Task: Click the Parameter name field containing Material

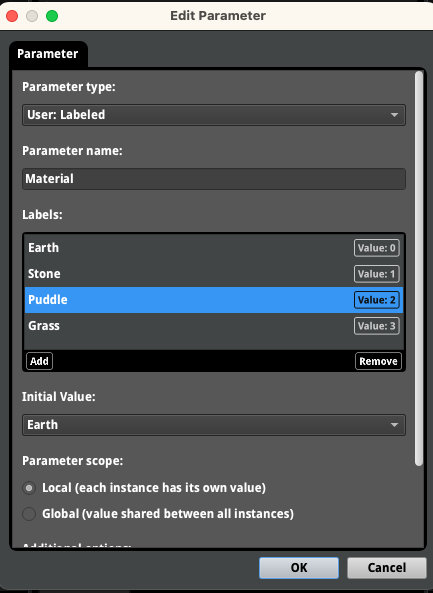Action: tap(214, 179)
